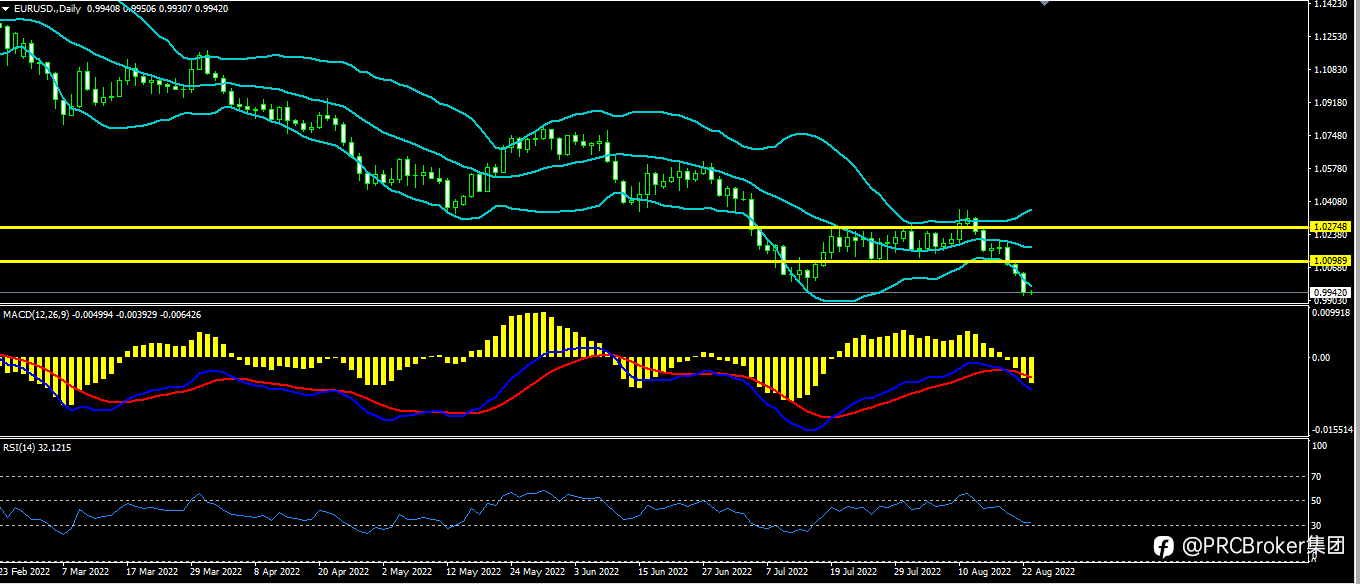Click the 10 Aug 2022 date label
Screen dimensions: 1360x584
[x=984, y=573]
